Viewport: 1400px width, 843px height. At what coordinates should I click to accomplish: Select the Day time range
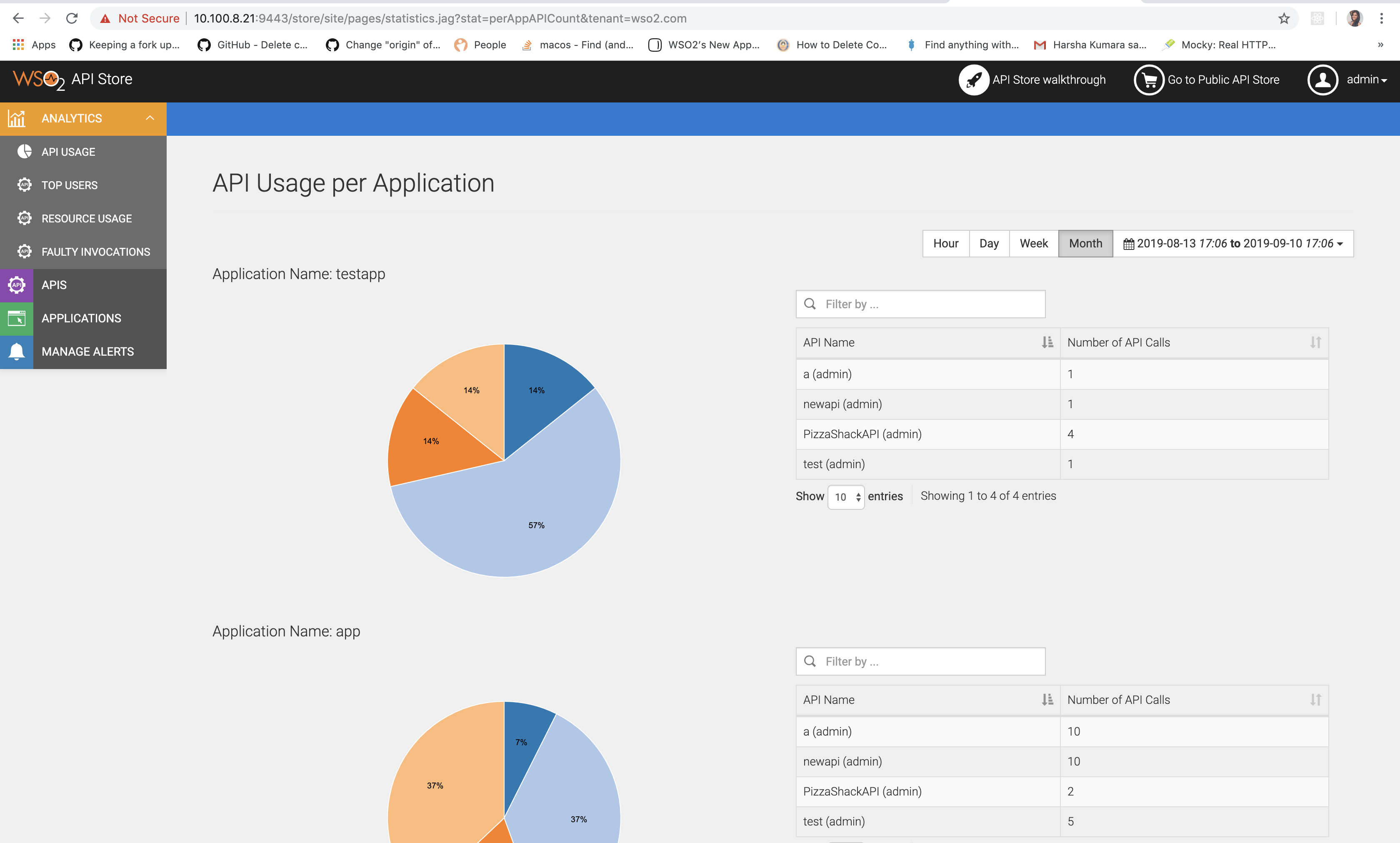click(989, 244)
